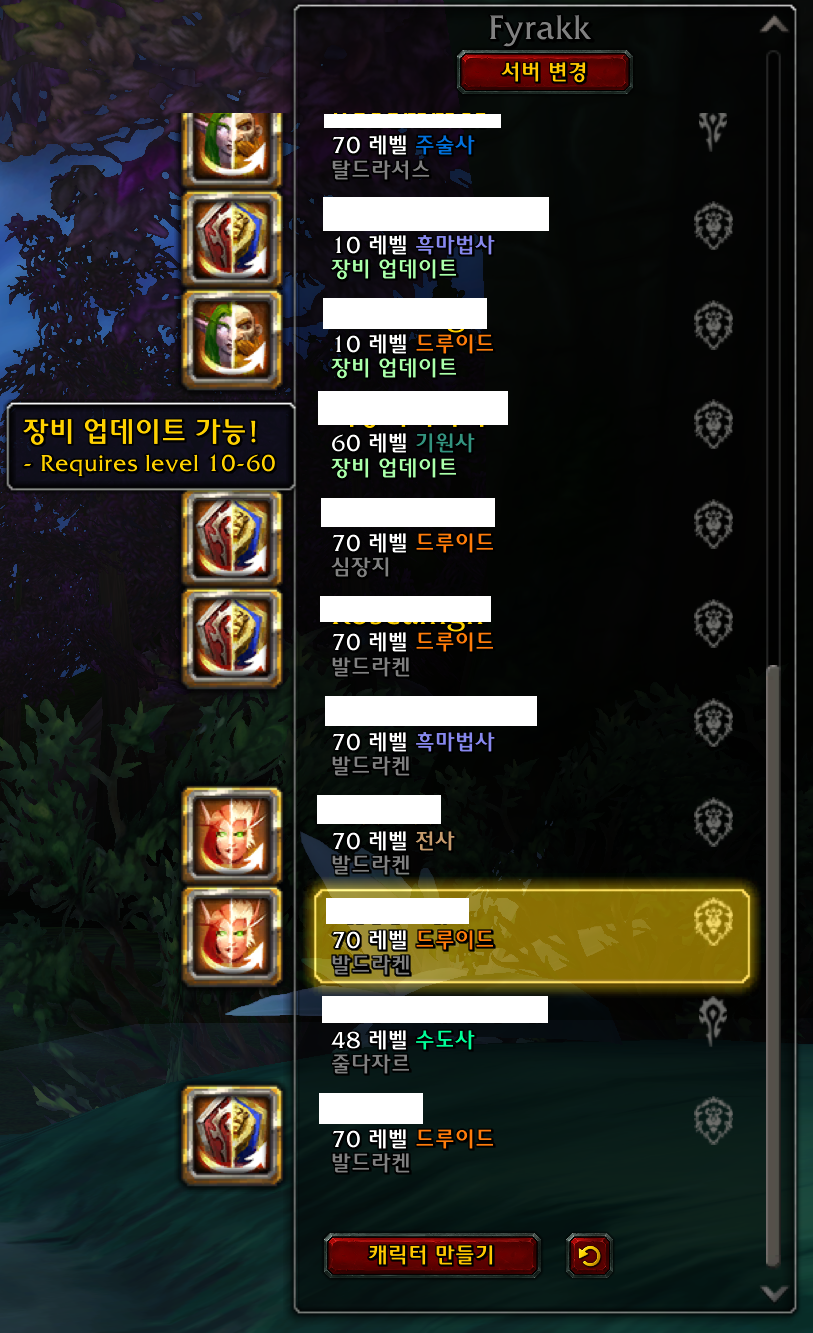Click the race change icon beside 주술사 character

(x=232, y=148)
